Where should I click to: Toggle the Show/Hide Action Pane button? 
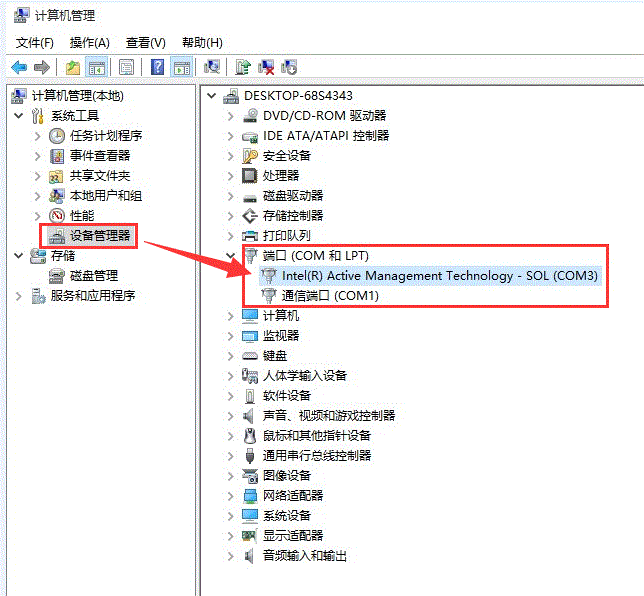point(181,67)
